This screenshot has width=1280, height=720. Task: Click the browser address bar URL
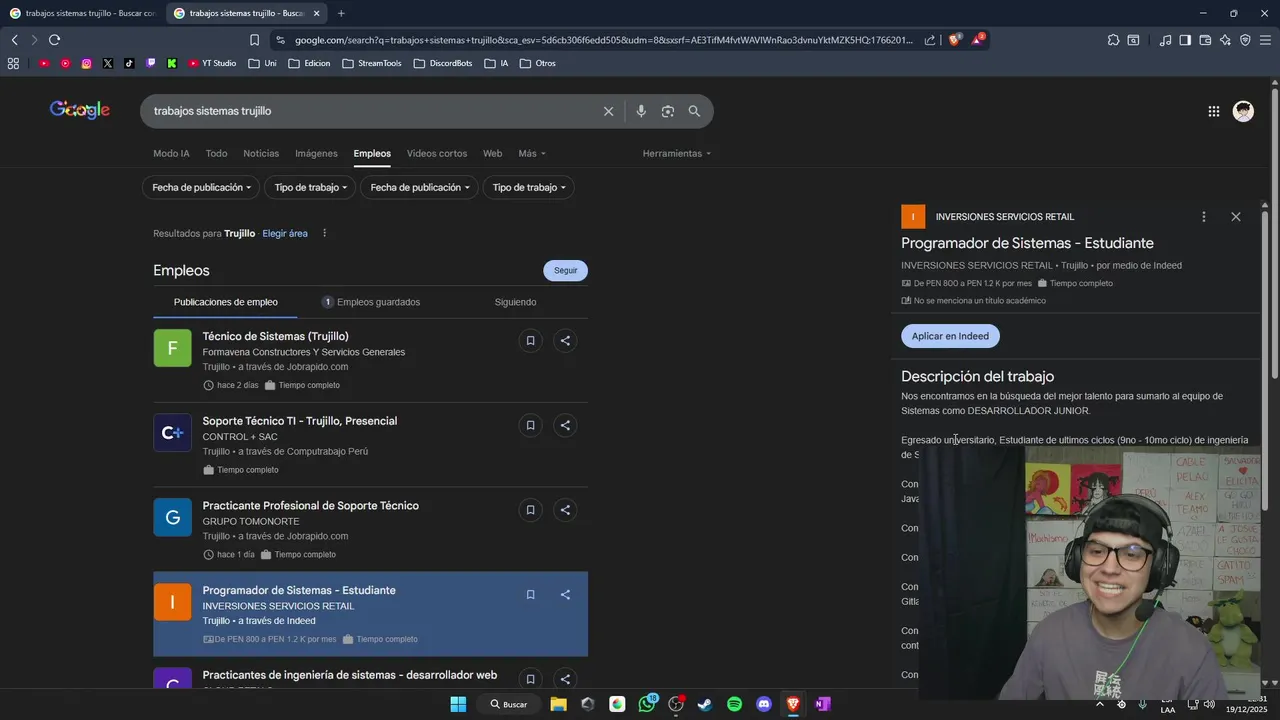click(604, 40)
